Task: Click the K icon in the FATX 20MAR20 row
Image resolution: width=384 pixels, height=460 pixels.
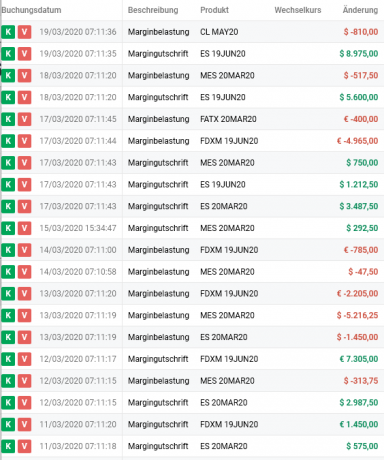Action: 8,119
